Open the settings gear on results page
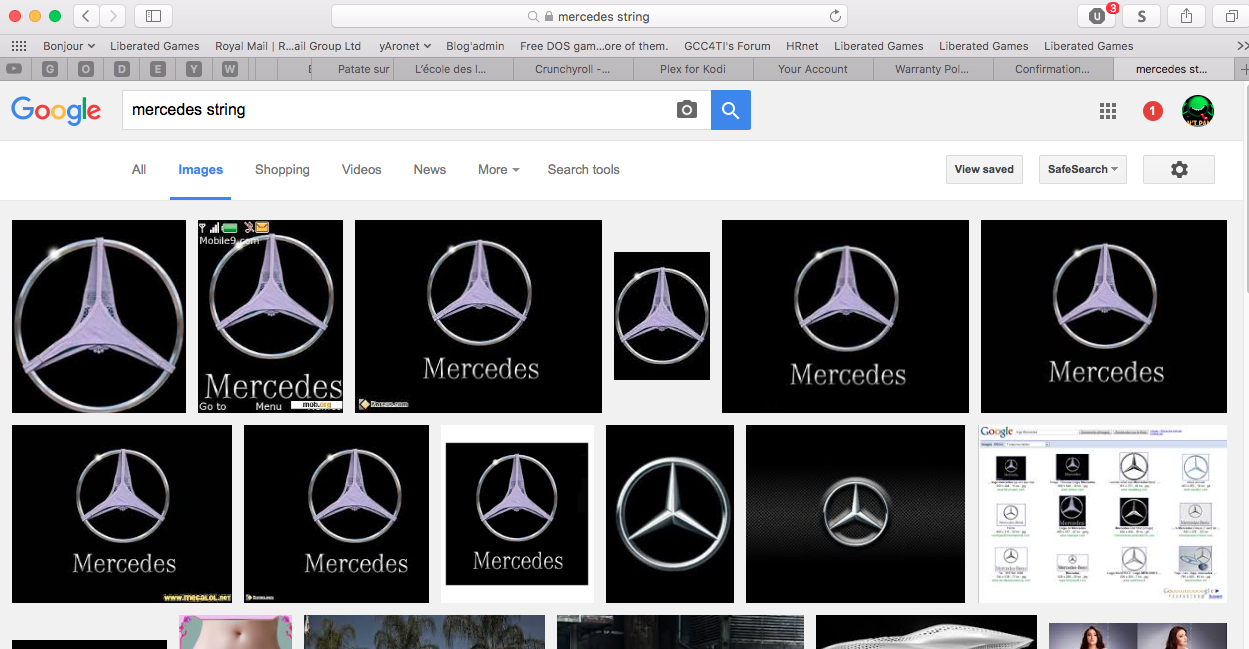The image size is (1249, 649). click(1178, 170)
